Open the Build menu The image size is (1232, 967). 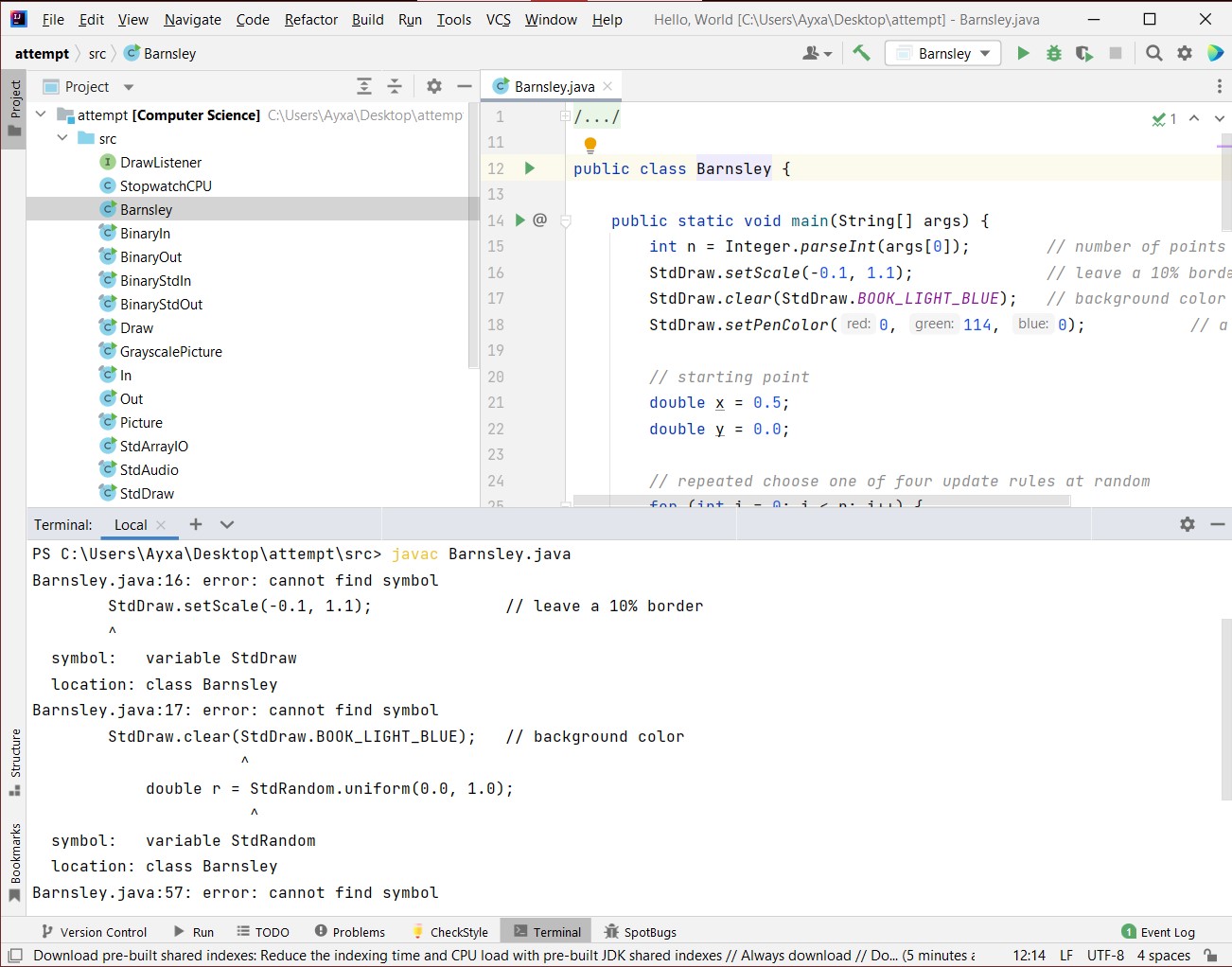pos(367,19)
